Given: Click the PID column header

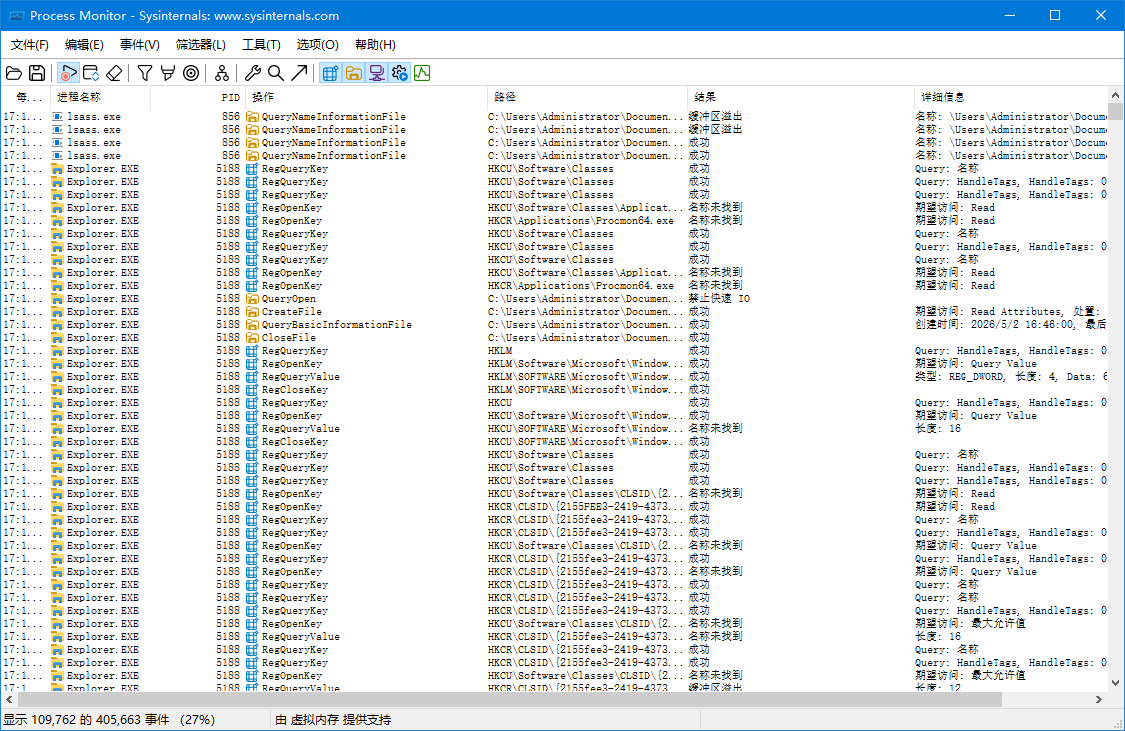Looking at the screenshot, I should click(198, 97).
